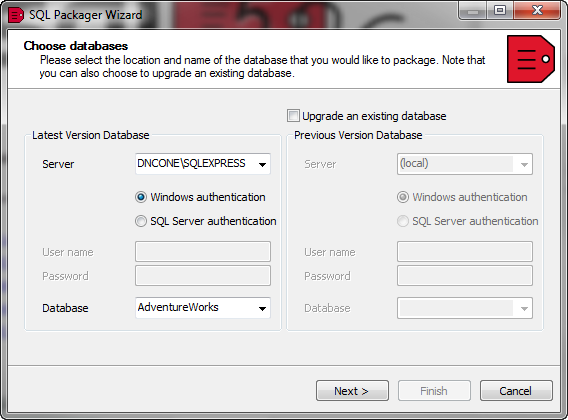Focus the latest version Password field

203,275
